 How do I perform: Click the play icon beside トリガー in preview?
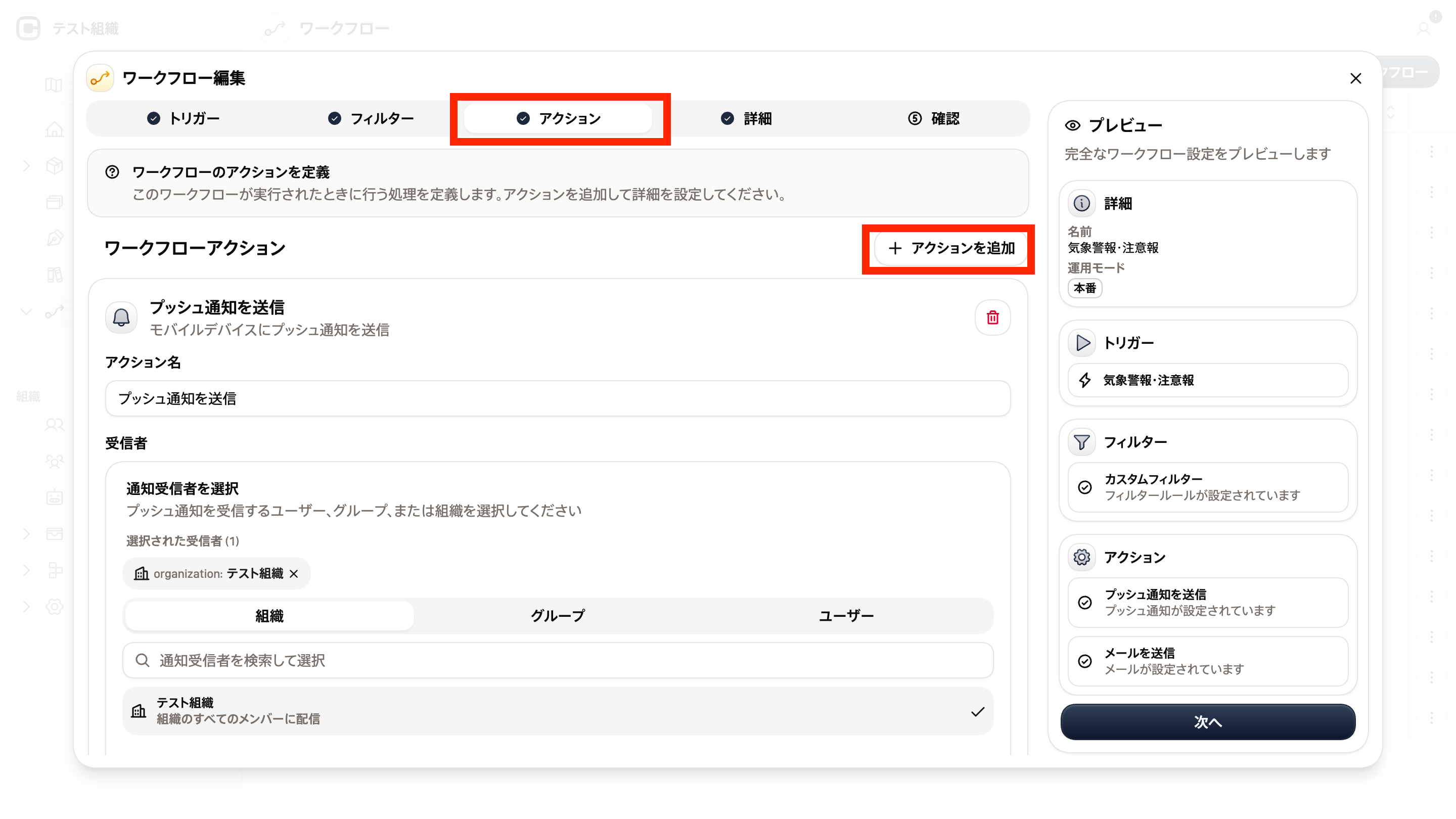(x=1081, y=343)
